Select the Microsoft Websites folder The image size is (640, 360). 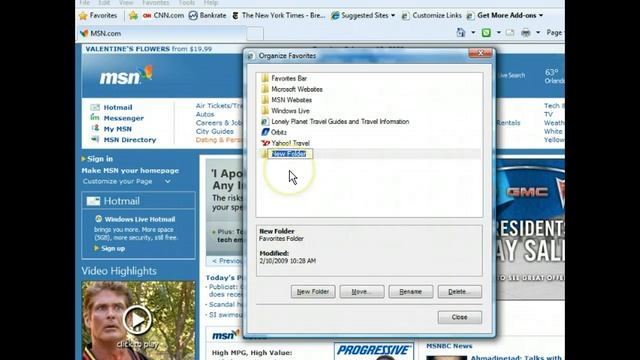point(297,89)
